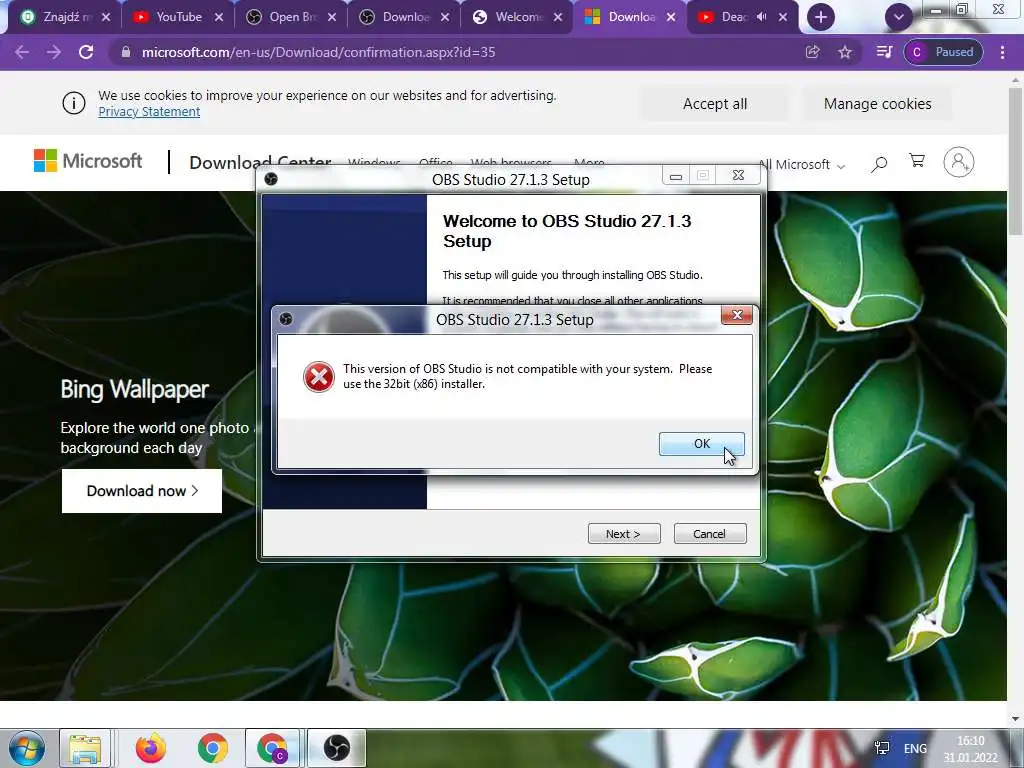Click the Microsoft logo
The height and width of the screenshot is (768, 1024).
[88, 161]
